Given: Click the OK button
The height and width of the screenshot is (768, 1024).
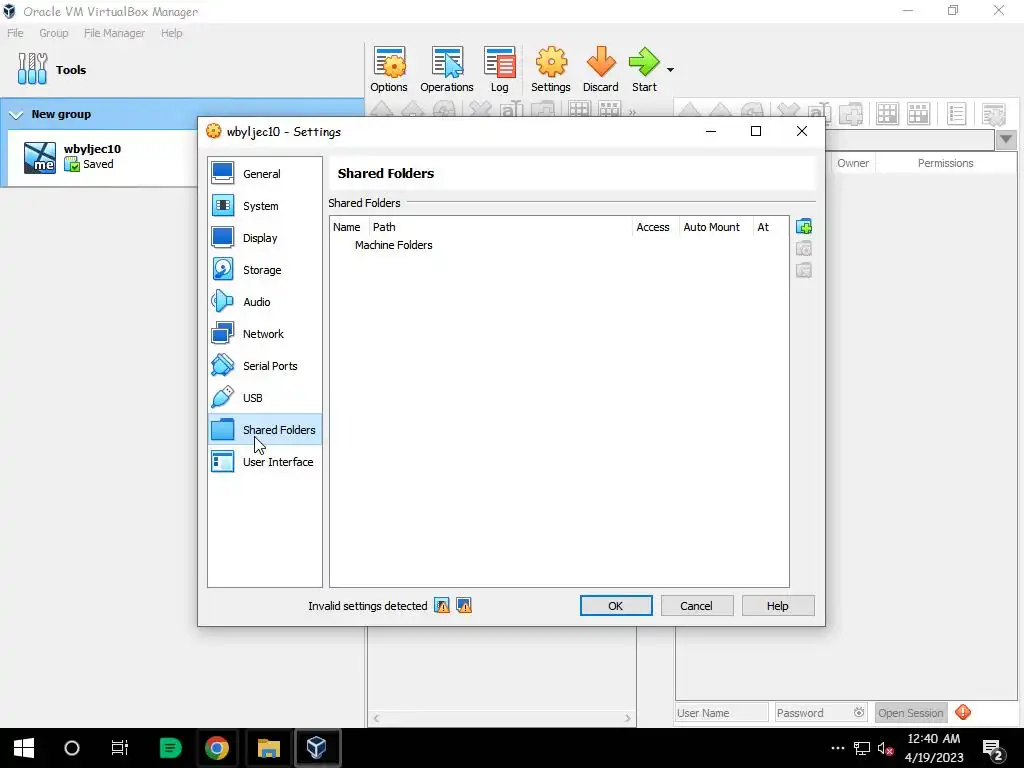Looking at the screenshot, I should pos(616,605).
